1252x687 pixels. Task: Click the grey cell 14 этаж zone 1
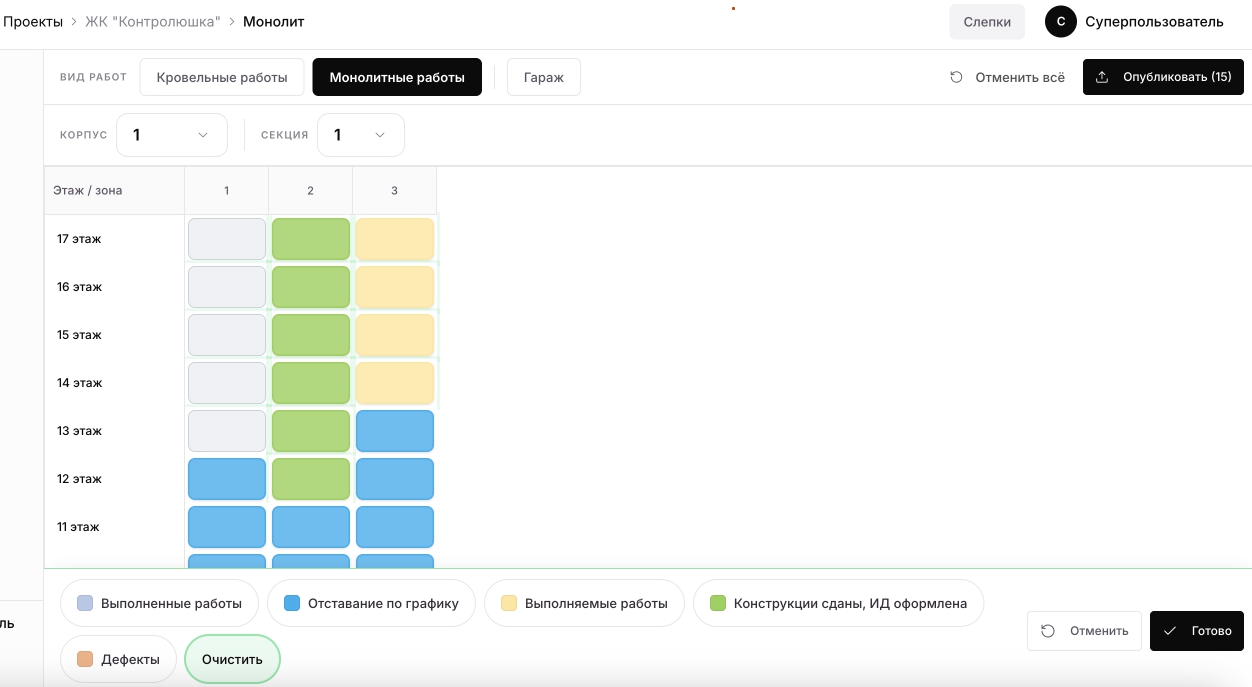[227, 383]
